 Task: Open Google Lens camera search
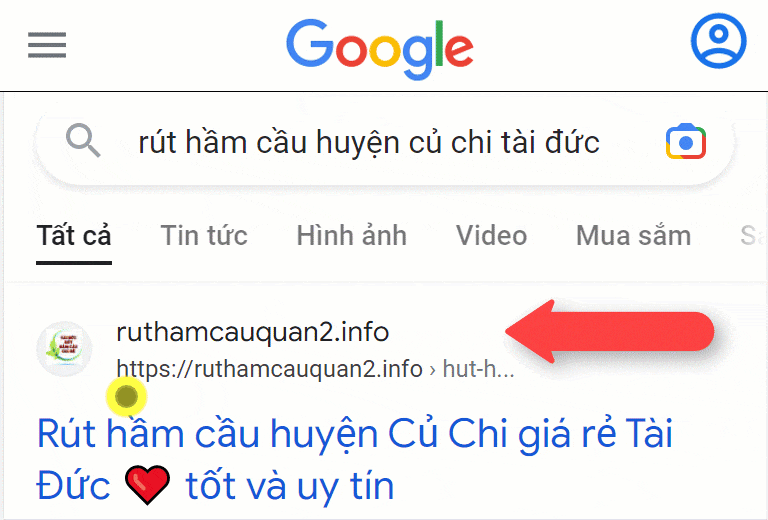tap(686, 142)
